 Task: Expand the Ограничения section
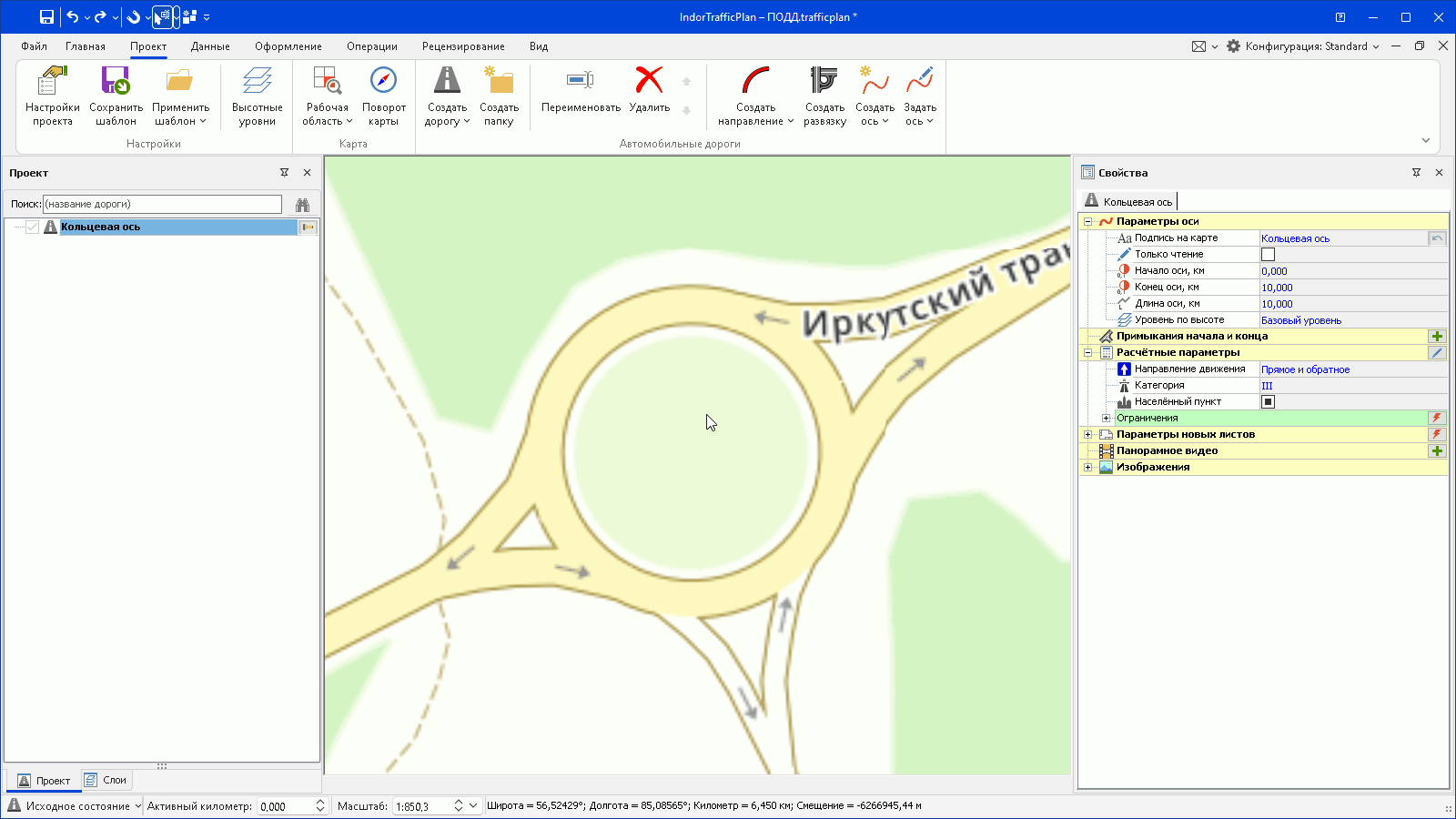[1106, 418]
